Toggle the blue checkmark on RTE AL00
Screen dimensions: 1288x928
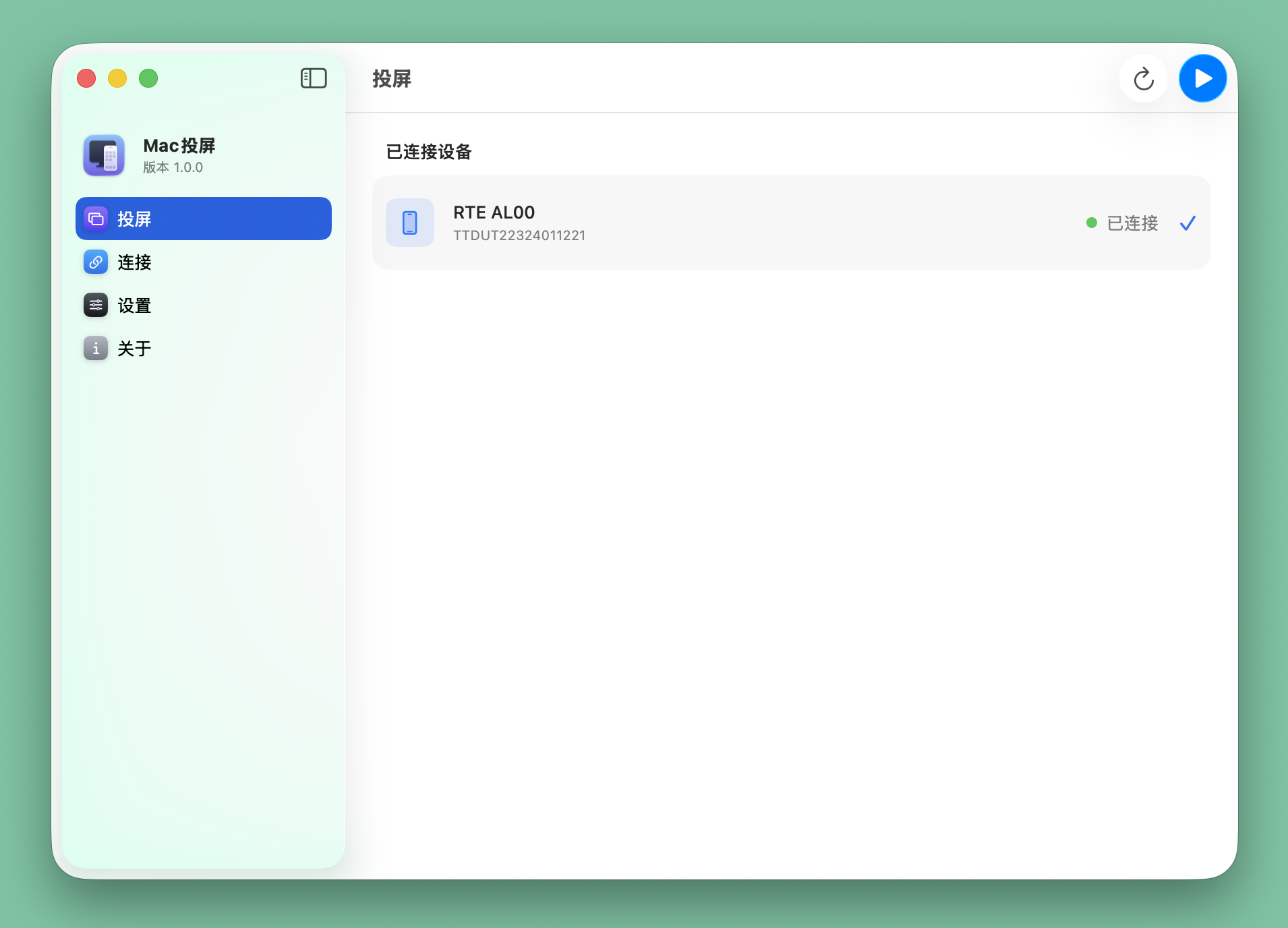pyautogui.click(x=1188, y=223)
